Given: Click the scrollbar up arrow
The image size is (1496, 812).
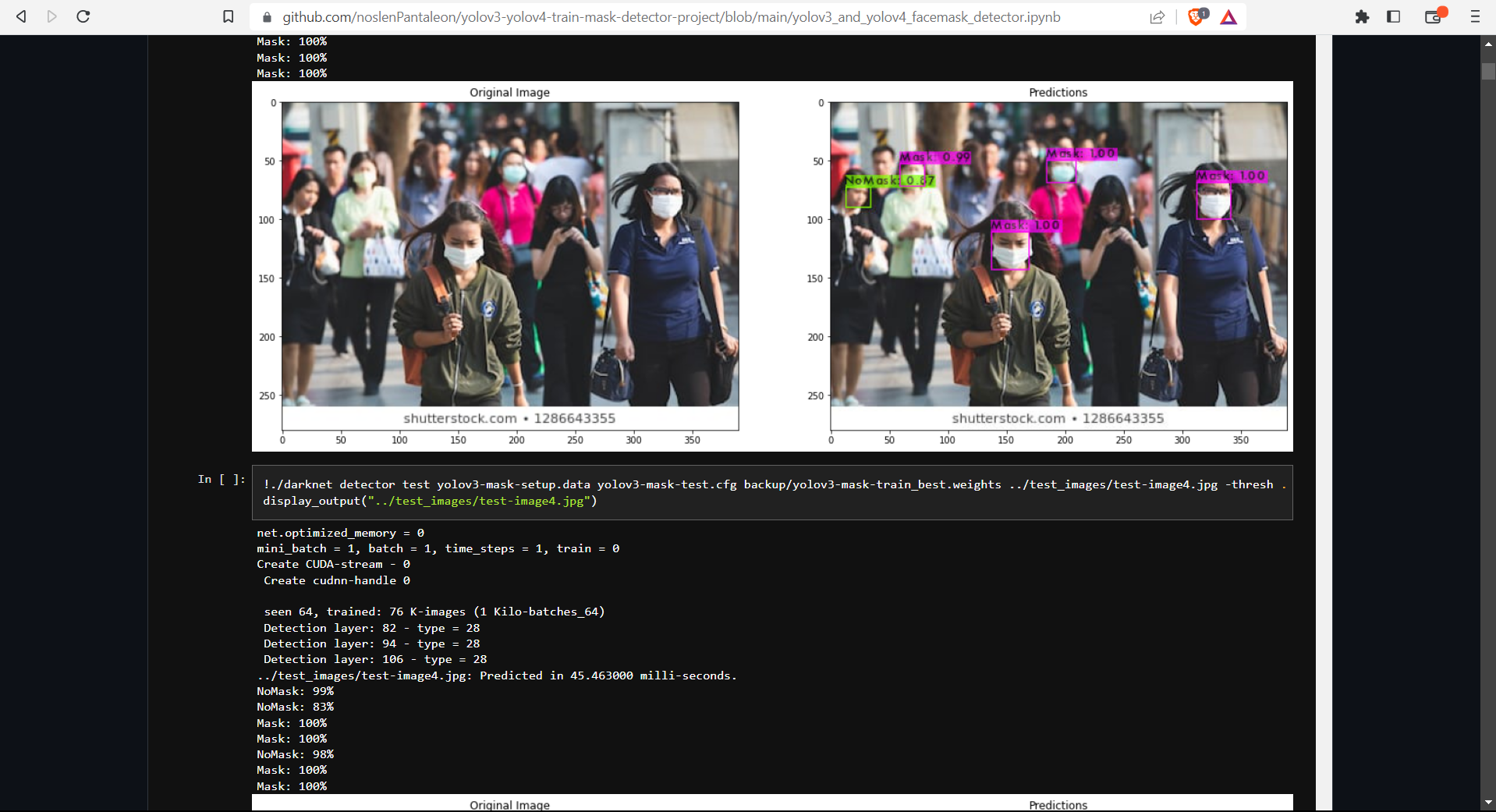Looking at the screenshot, I should coord(1488,44).
